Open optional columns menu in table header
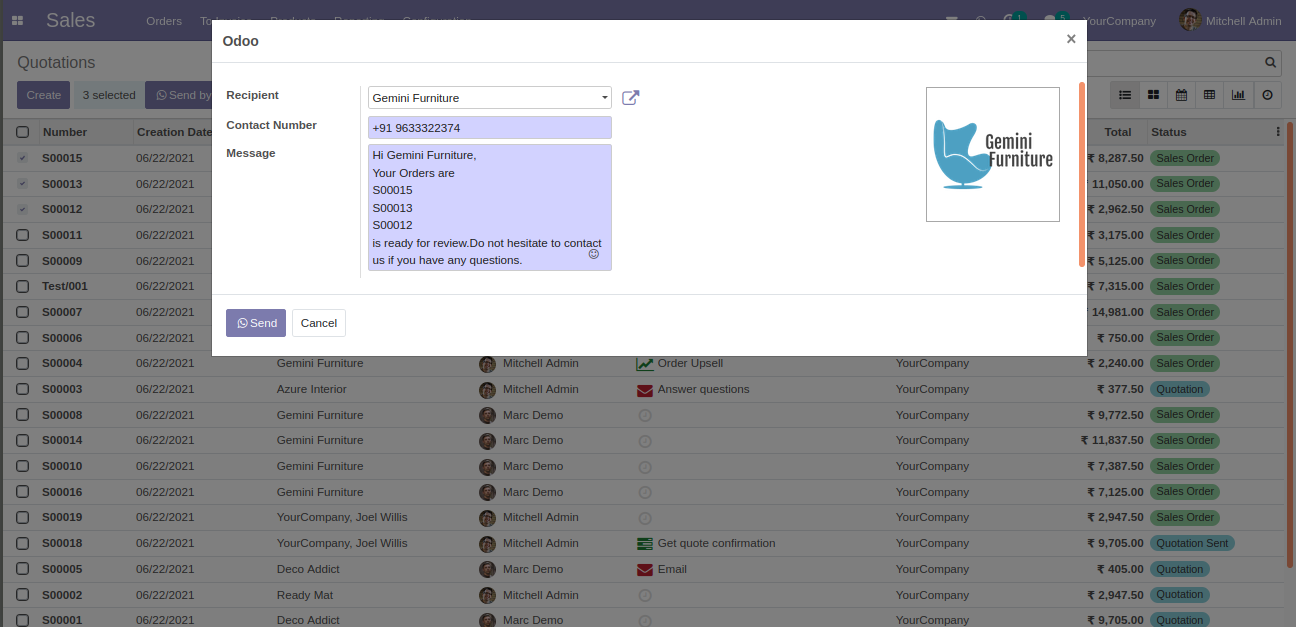This screenshot has width=1296, height=627. [1277, 132]
